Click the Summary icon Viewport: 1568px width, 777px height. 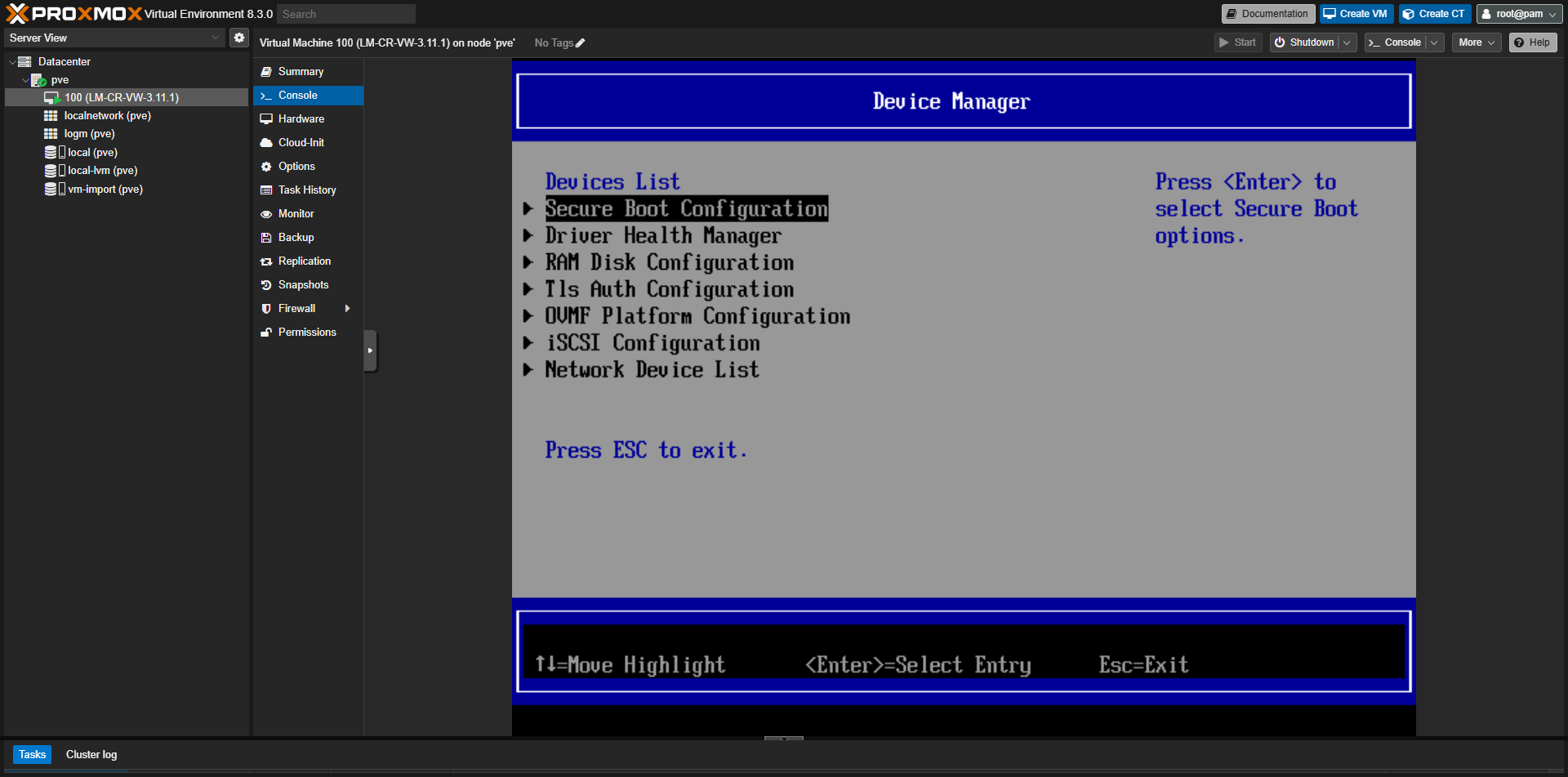[266, 71]
